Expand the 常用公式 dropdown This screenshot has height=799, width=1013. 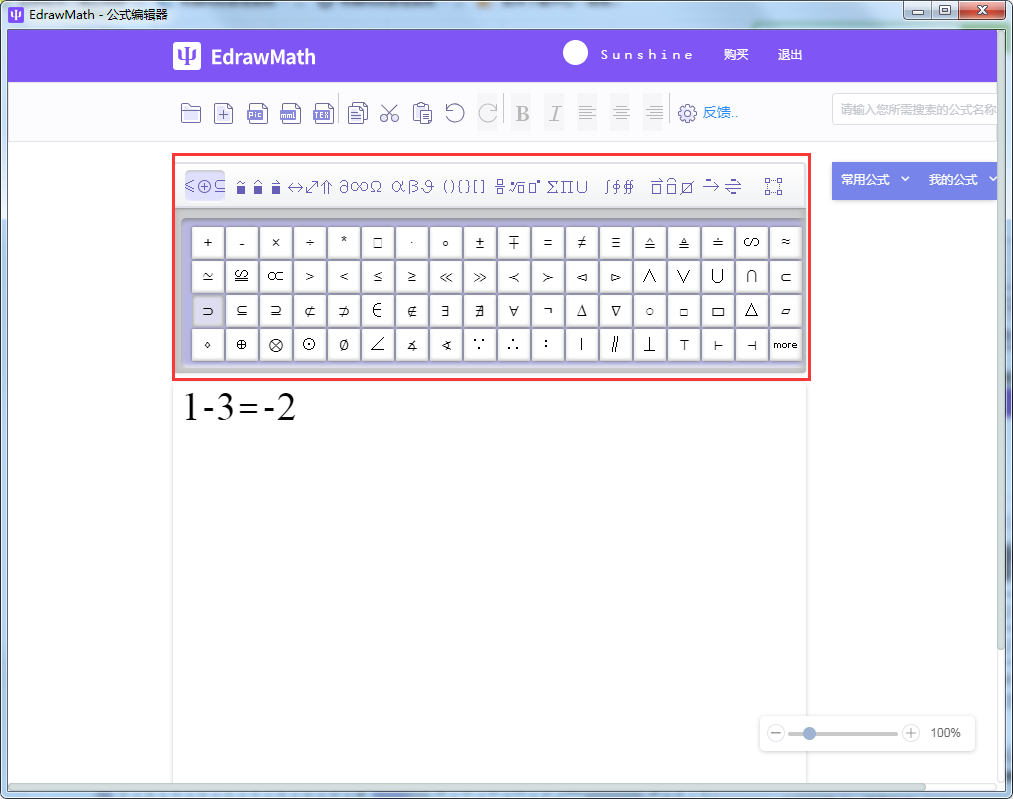tap(875, 180)
